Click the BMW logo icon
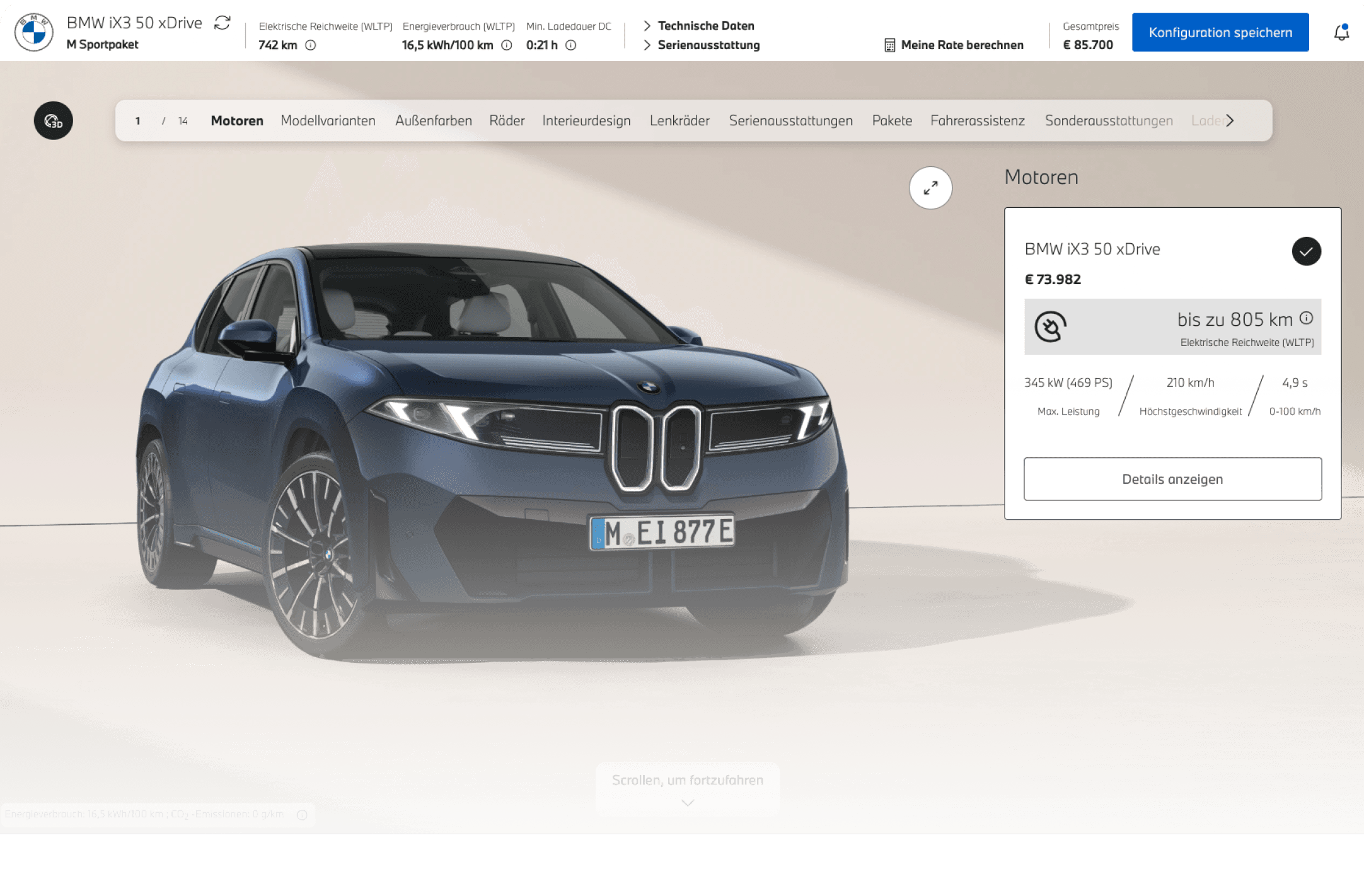This screenshot has width=1364, height=896. click(x=34, y=32)
